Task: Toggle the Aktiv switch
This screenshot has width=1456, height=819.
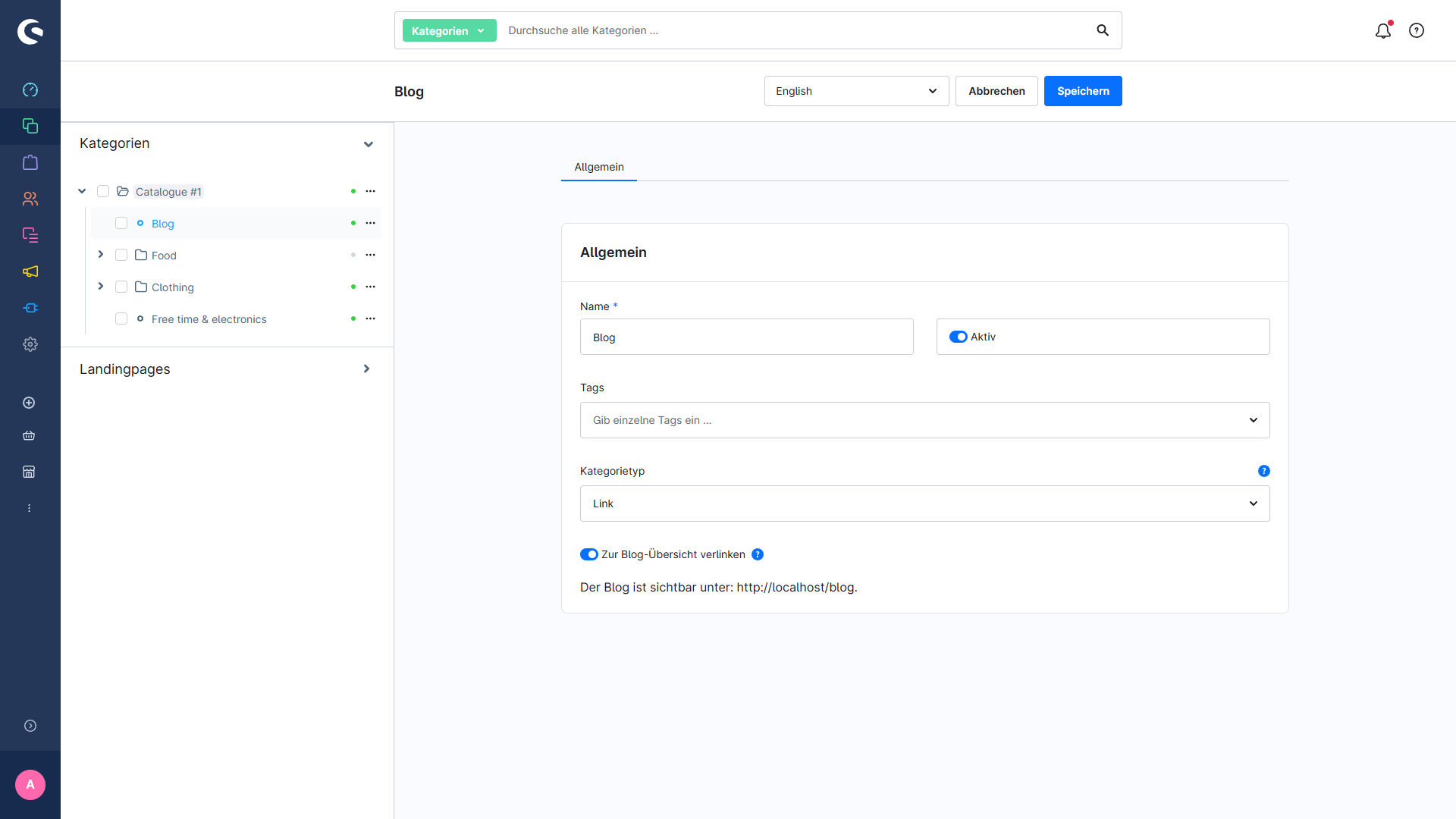Action: tap(958, 337)
